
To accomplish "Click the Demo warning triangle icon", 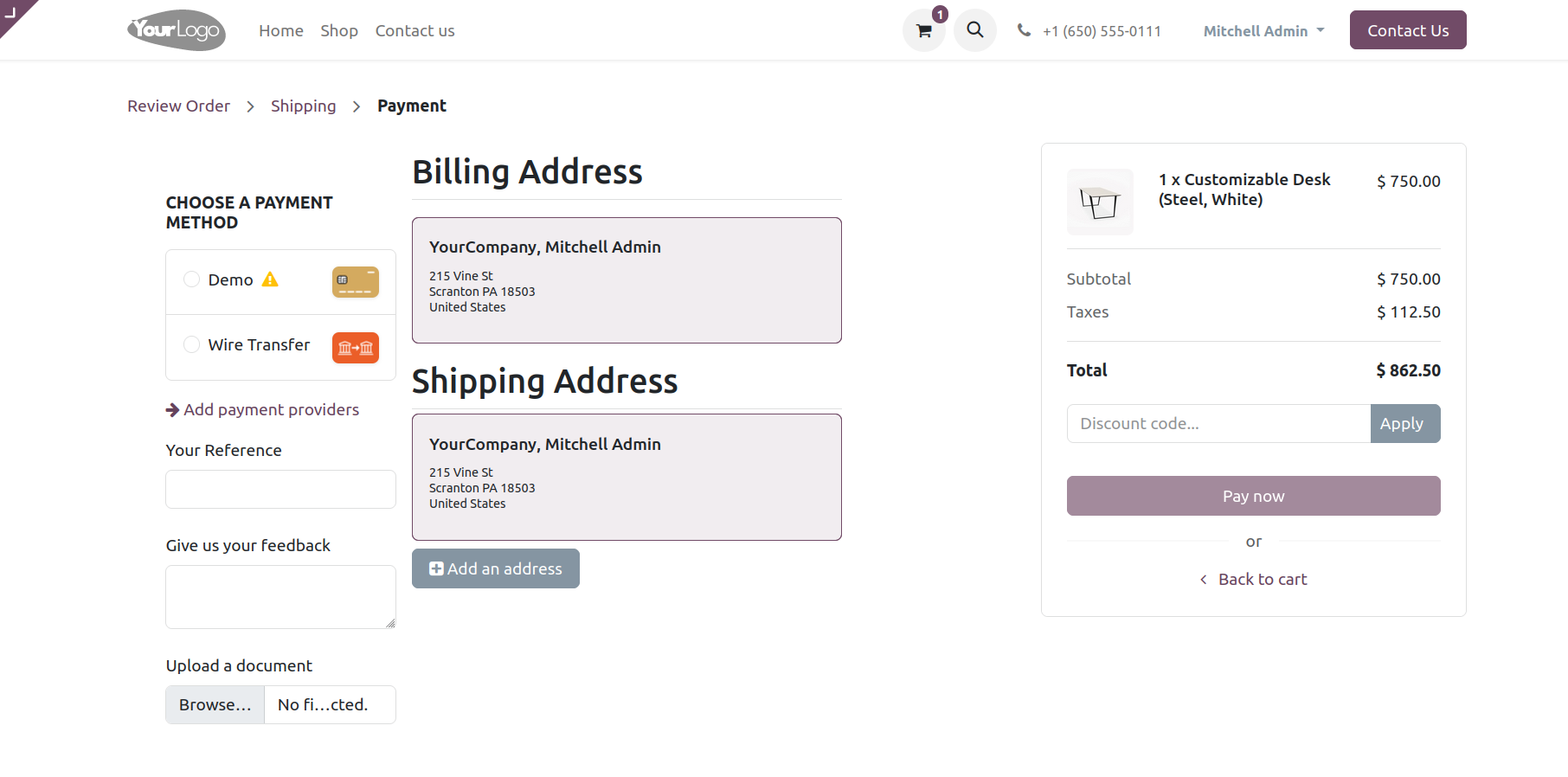I will 270,279.
